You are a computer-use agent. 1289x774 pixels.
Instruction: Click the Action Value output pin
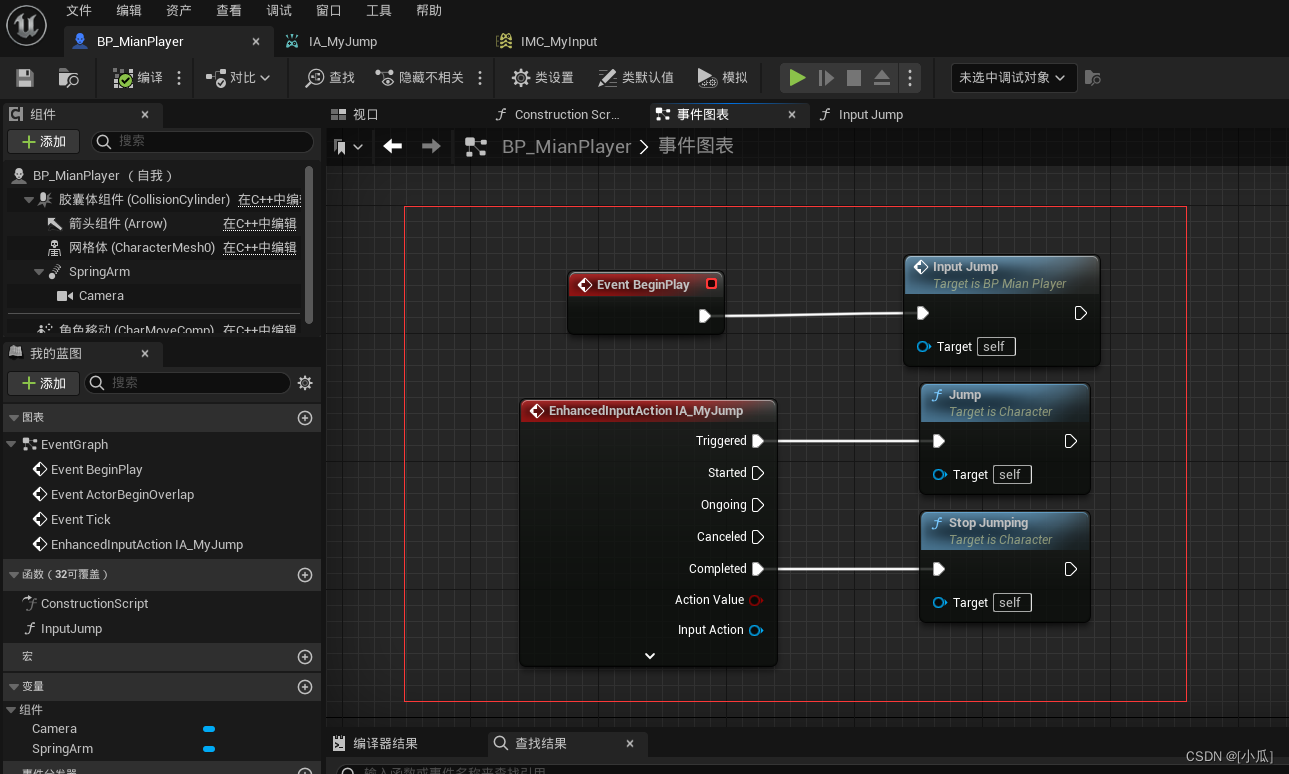(x=756, y=600)
